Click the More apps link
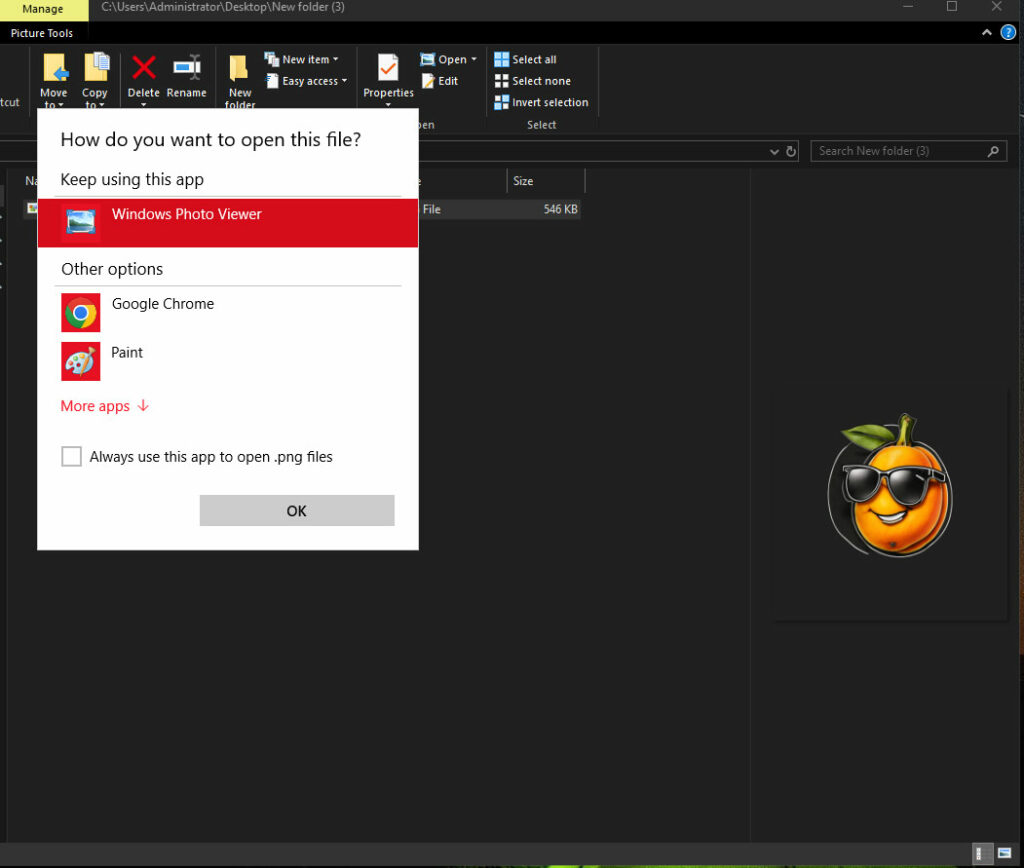 (95, 406)
